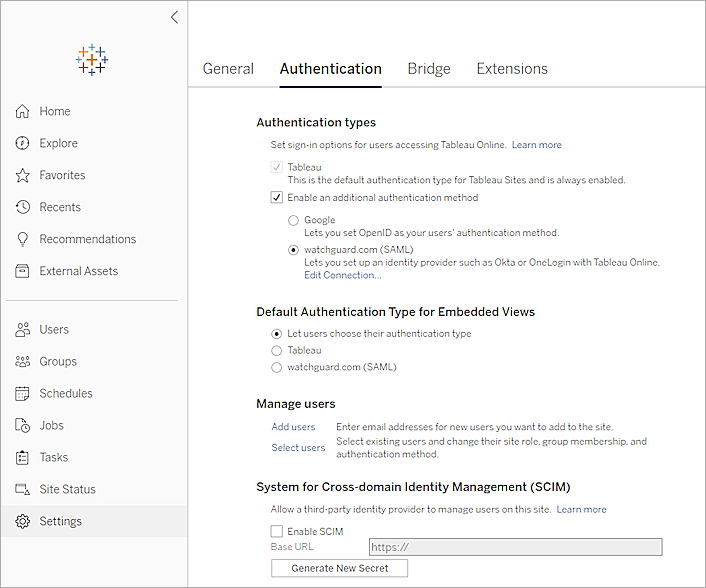The width and height of the screenshot is (706, 588).
Task: Collapse the left navigation sidebar
Action: tap(174, 17)
